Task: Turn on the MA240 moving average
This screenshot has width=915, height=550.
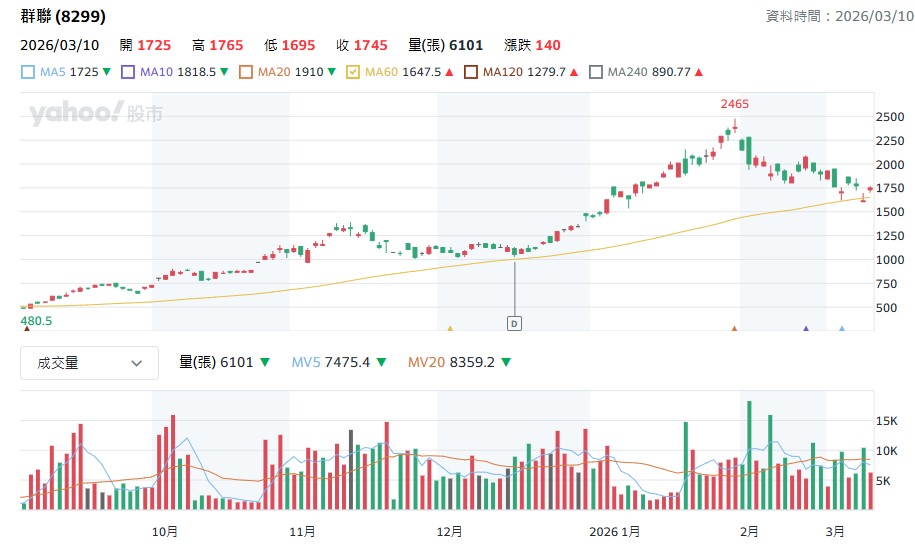Action: (596, 72)
